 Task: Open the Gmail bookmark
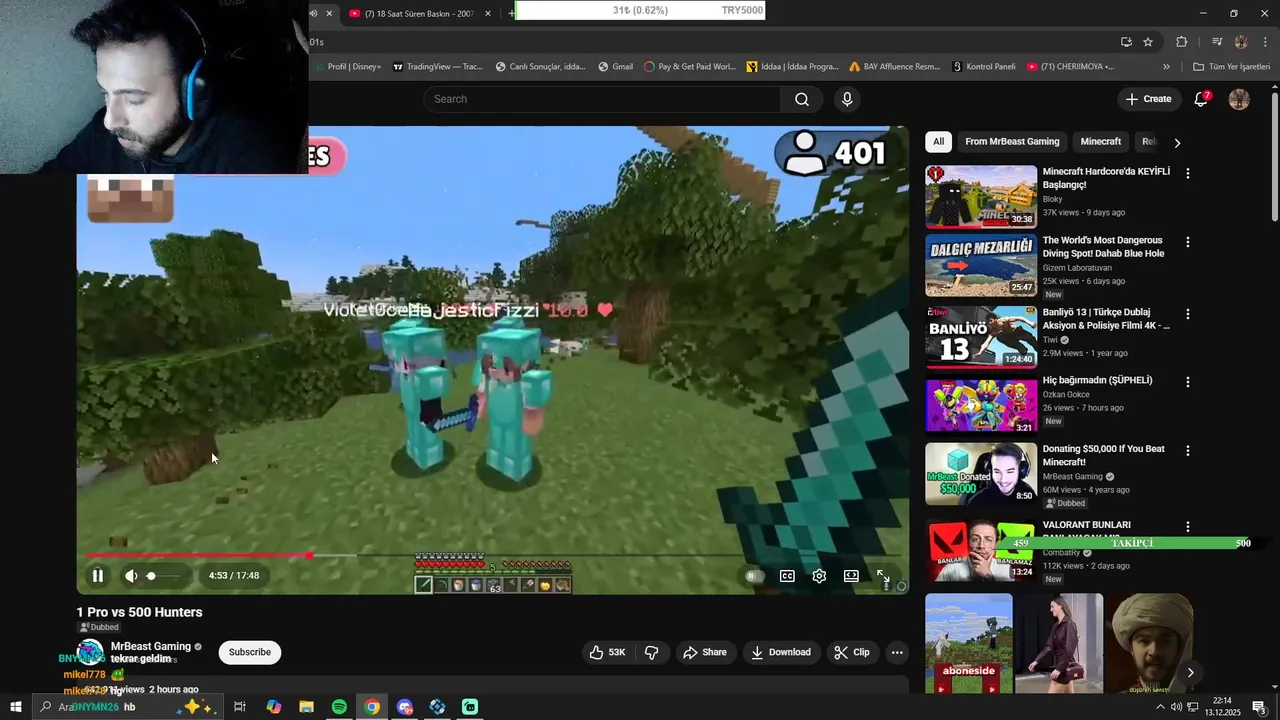coord(616,67)
